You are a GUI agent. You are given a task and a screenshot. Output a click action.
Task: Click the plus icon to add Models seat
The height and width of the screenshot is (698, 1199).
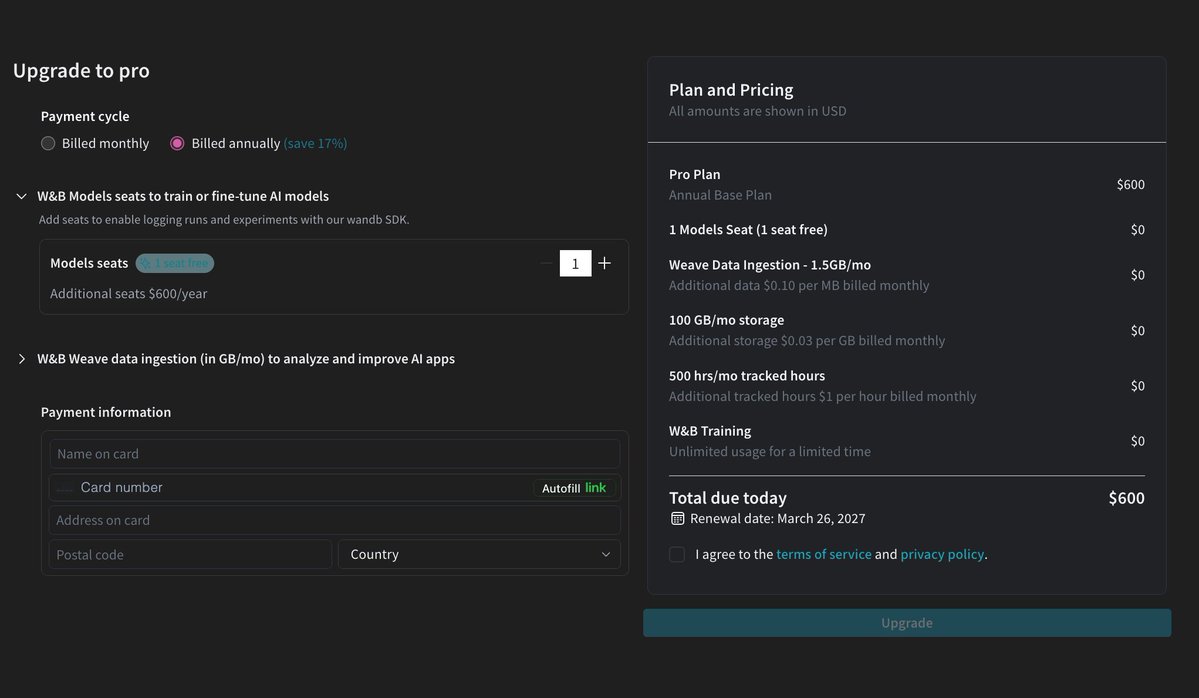click(604, 263)
